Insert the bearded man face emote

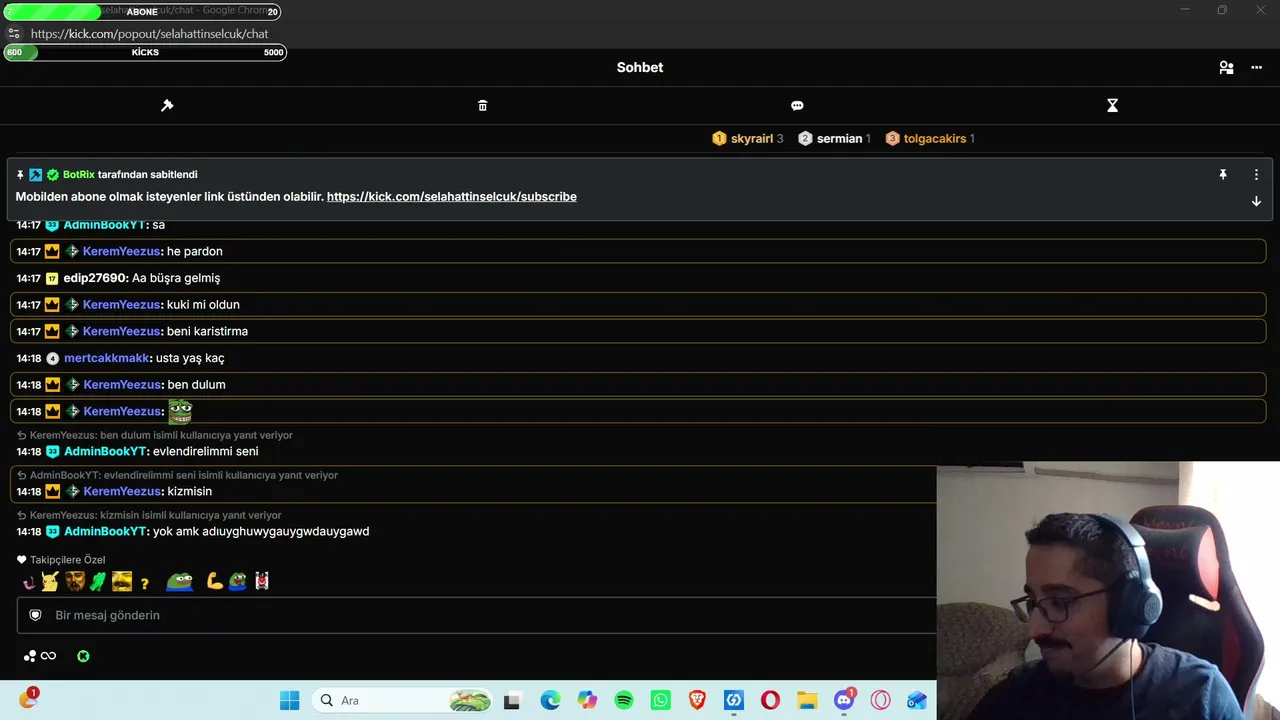74,582
